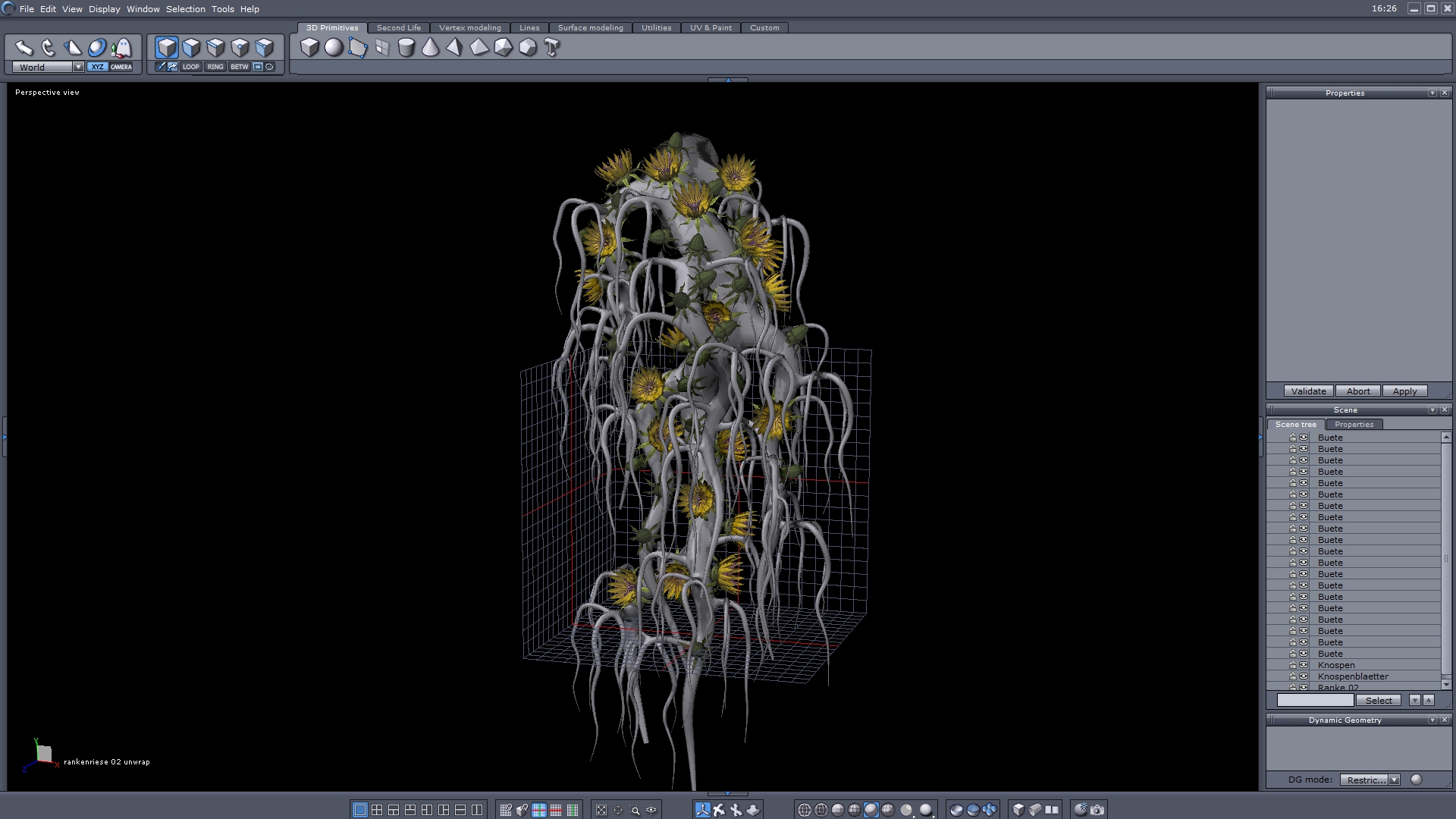Open the World coordinate system dropdown
This screenshot has width=1456, height=819.
click(78, 67)
